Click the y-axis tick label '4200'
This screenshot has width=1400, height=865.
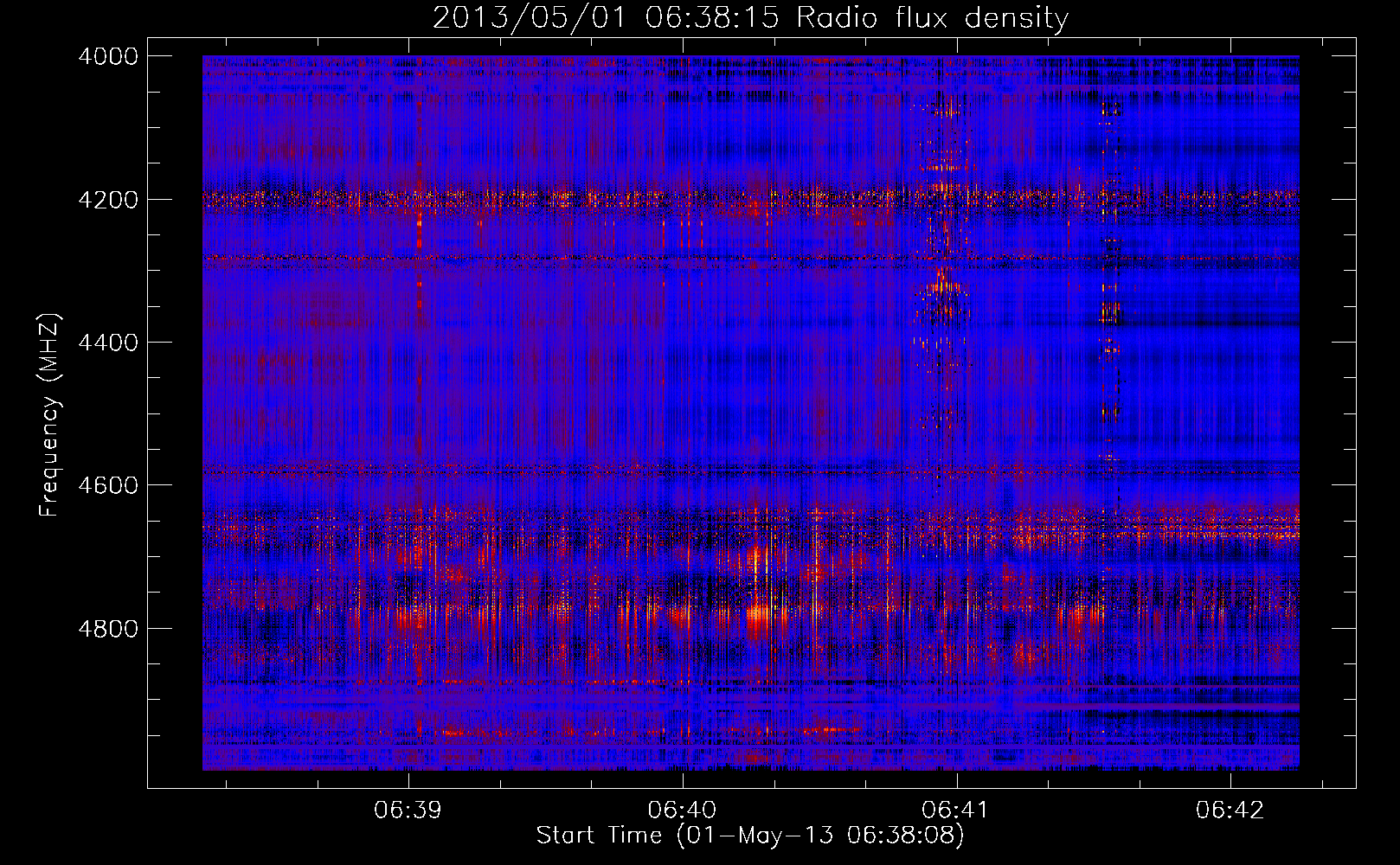108,200
